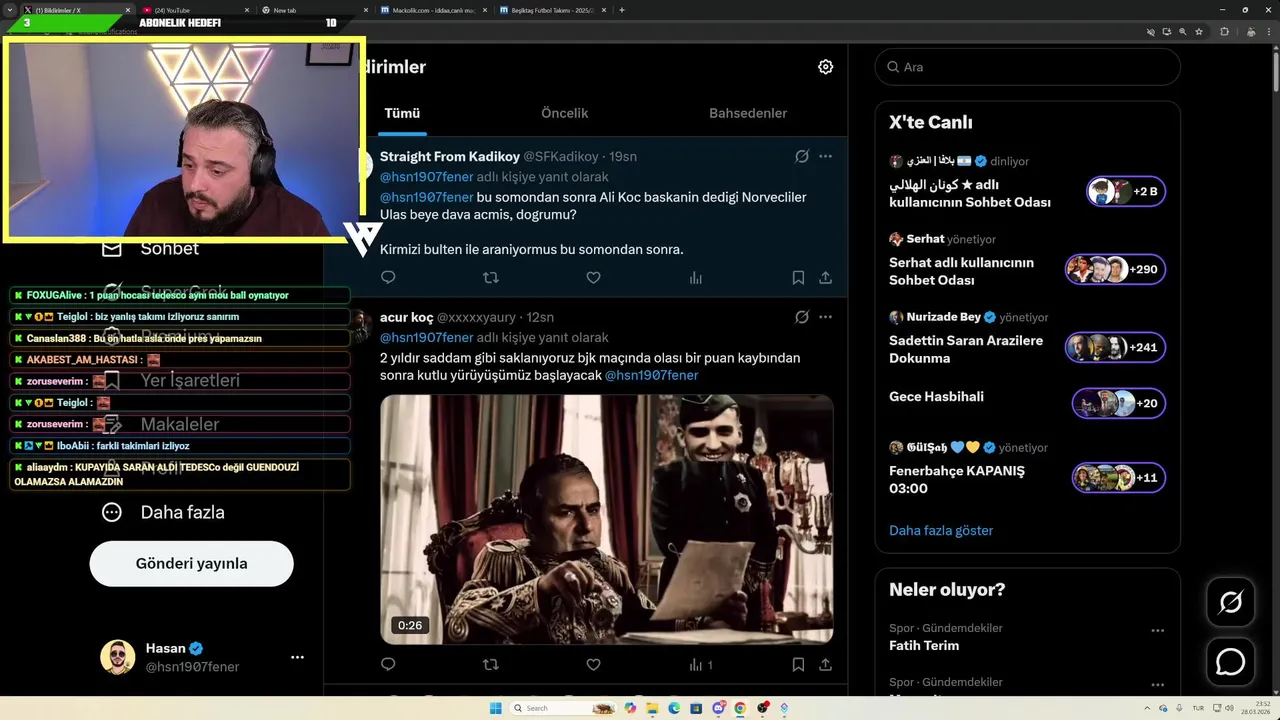
Task: Bookmark this page star icon in Chrome
Action: click(1198, 32)
